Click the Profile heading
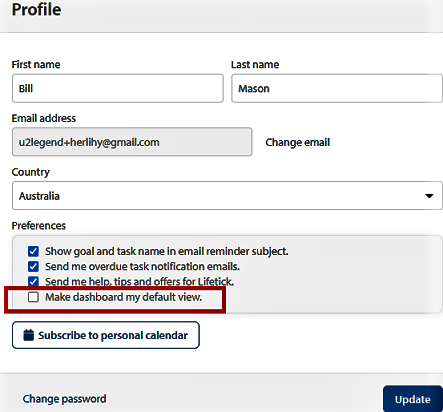443x412 pixels. click(x=36, y=9)
